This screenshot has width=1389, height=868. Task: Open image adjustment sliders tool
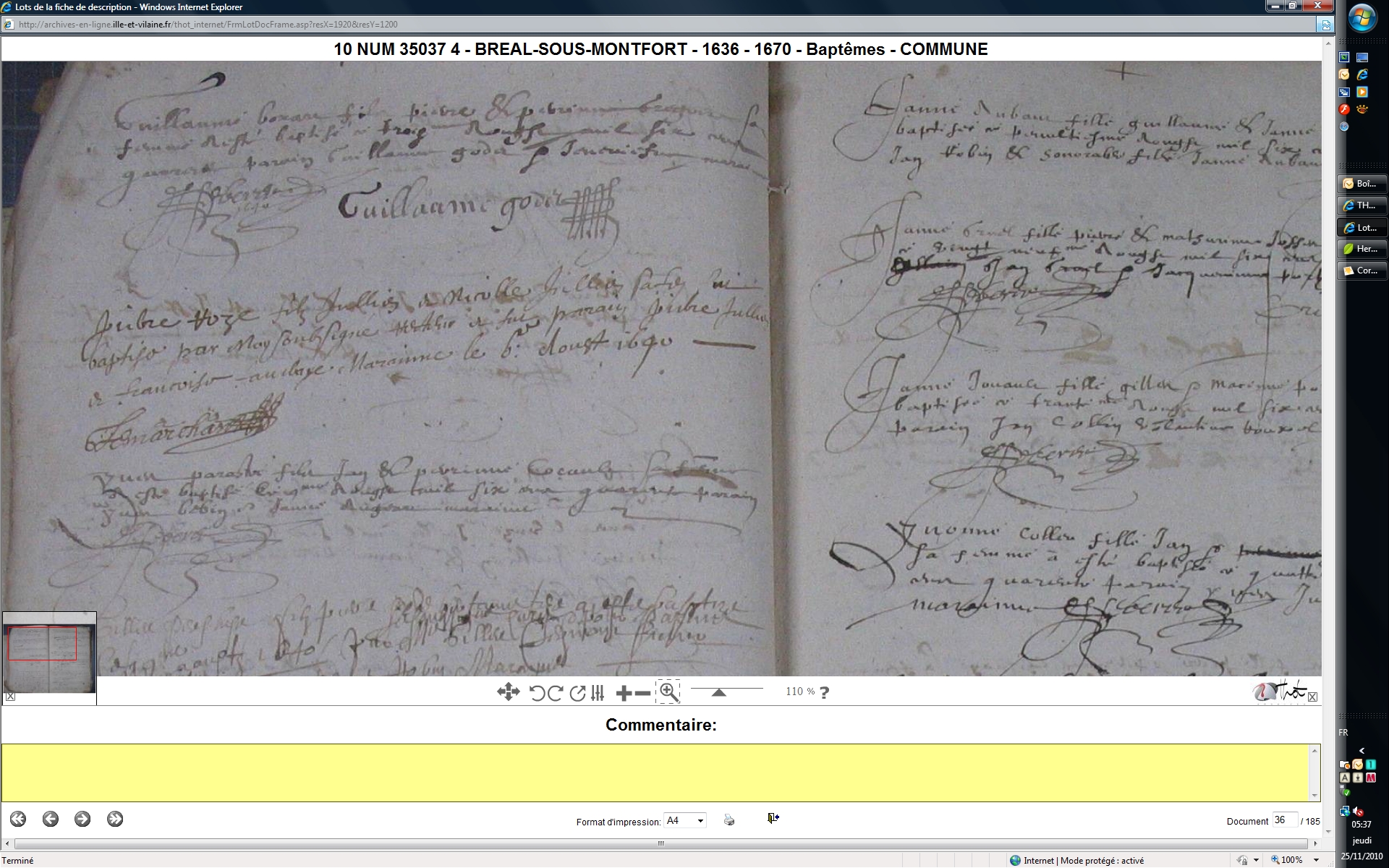point(598,693)
